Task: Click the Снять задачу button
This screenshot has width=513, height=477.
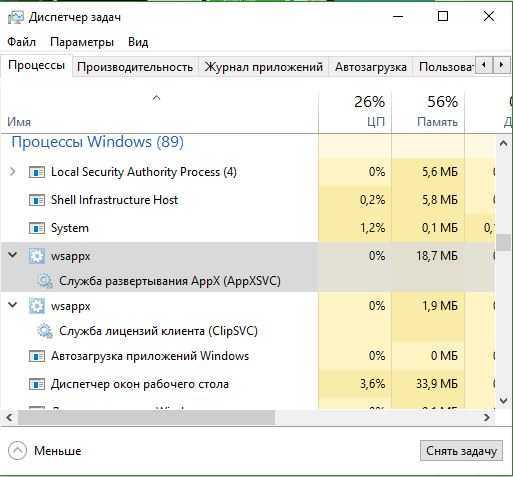Action: 461,451
